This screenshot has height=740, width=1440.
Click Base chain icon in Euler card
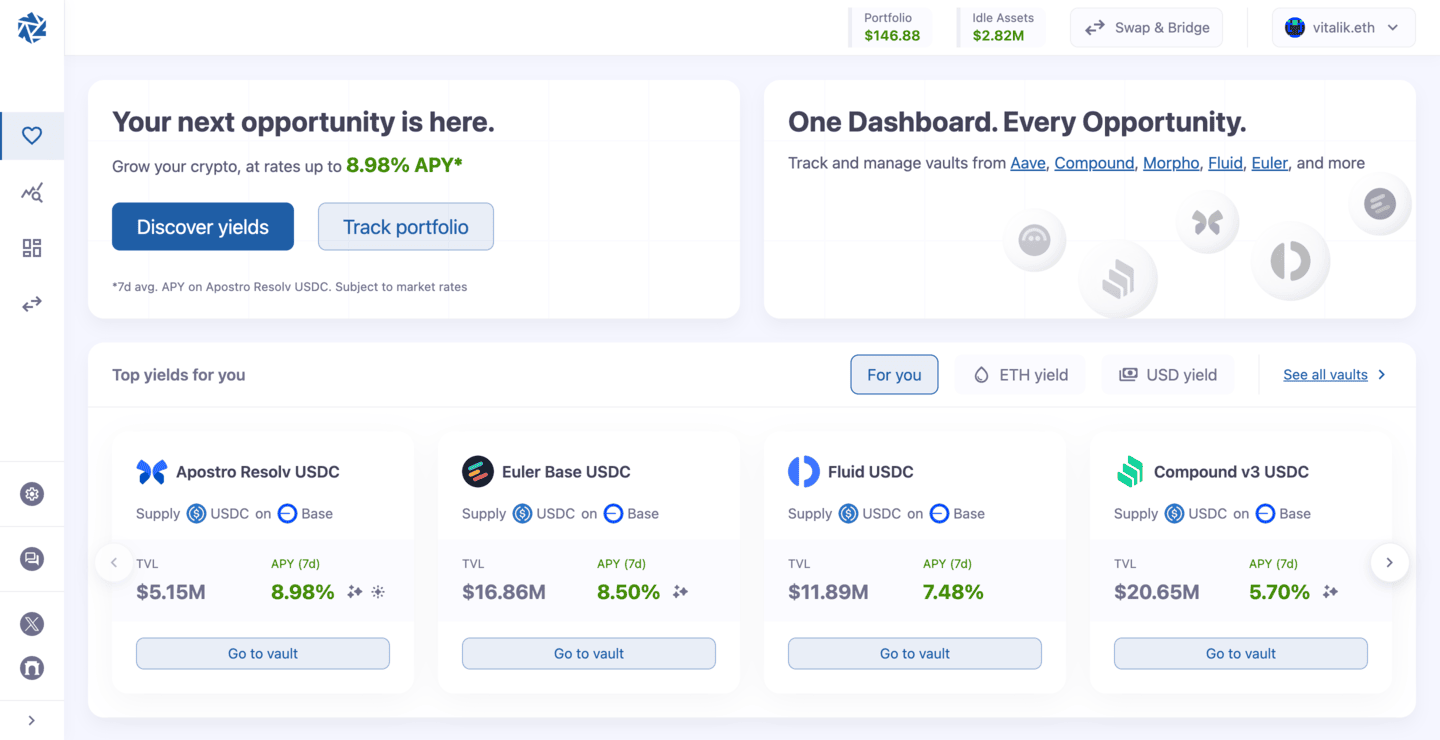pyautogui.click(x=613, y=514)
